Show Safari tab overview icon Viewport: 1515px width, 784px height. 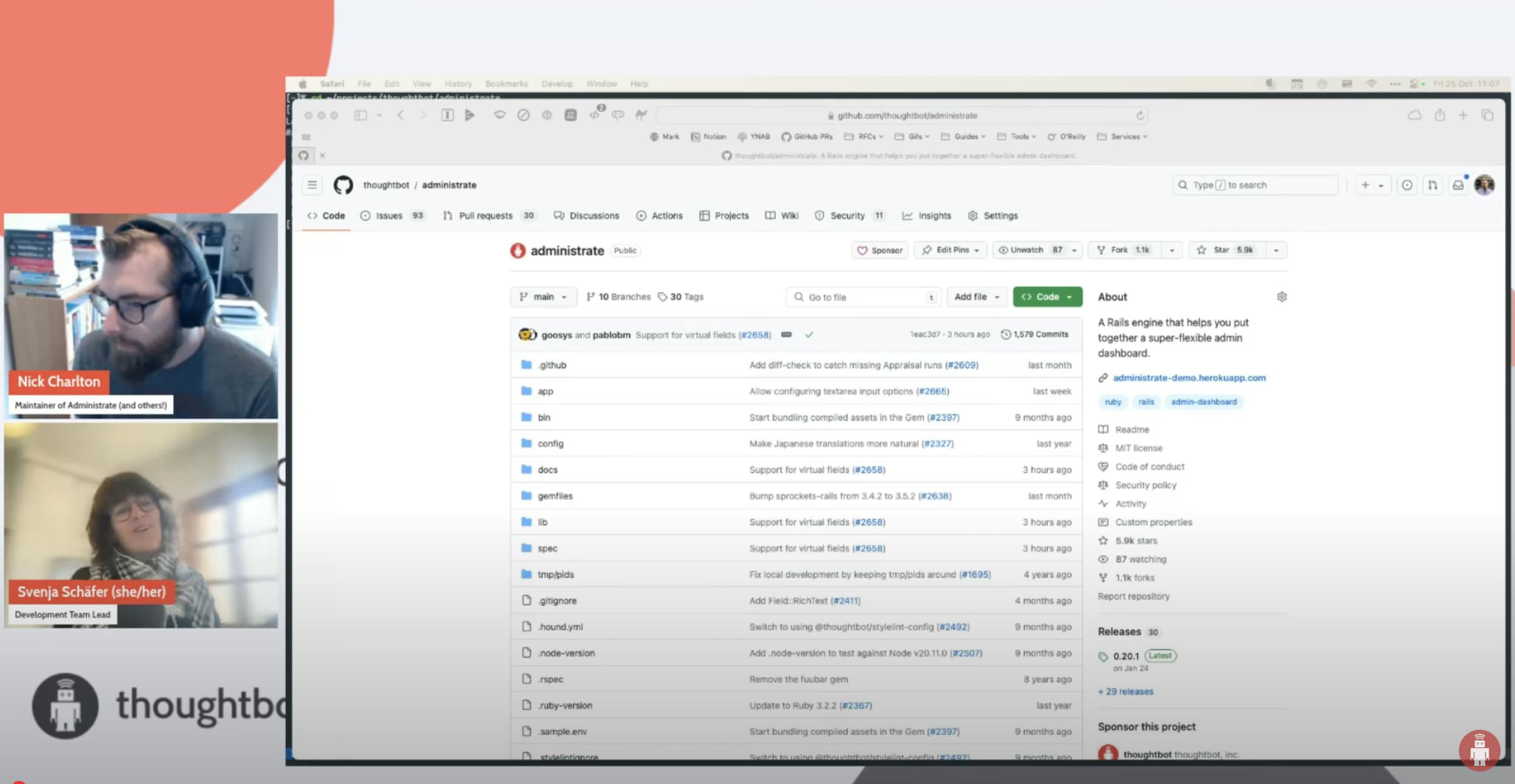point(1488,115)
